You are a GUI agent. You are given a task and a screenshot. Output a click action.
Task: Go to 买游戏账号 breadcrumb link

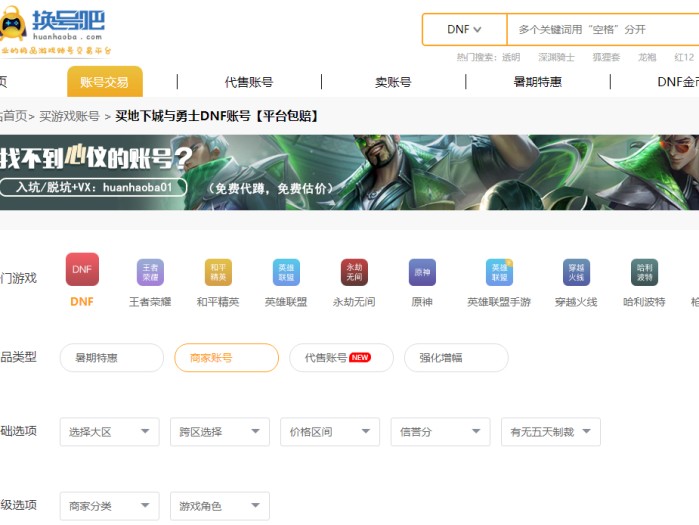point(69,116)
